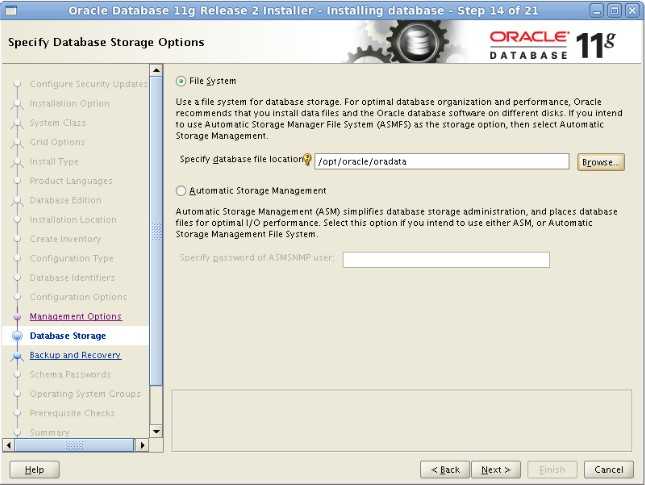
Task: Click the Management Options step bullet icon
Action: (x=17, y=317)
